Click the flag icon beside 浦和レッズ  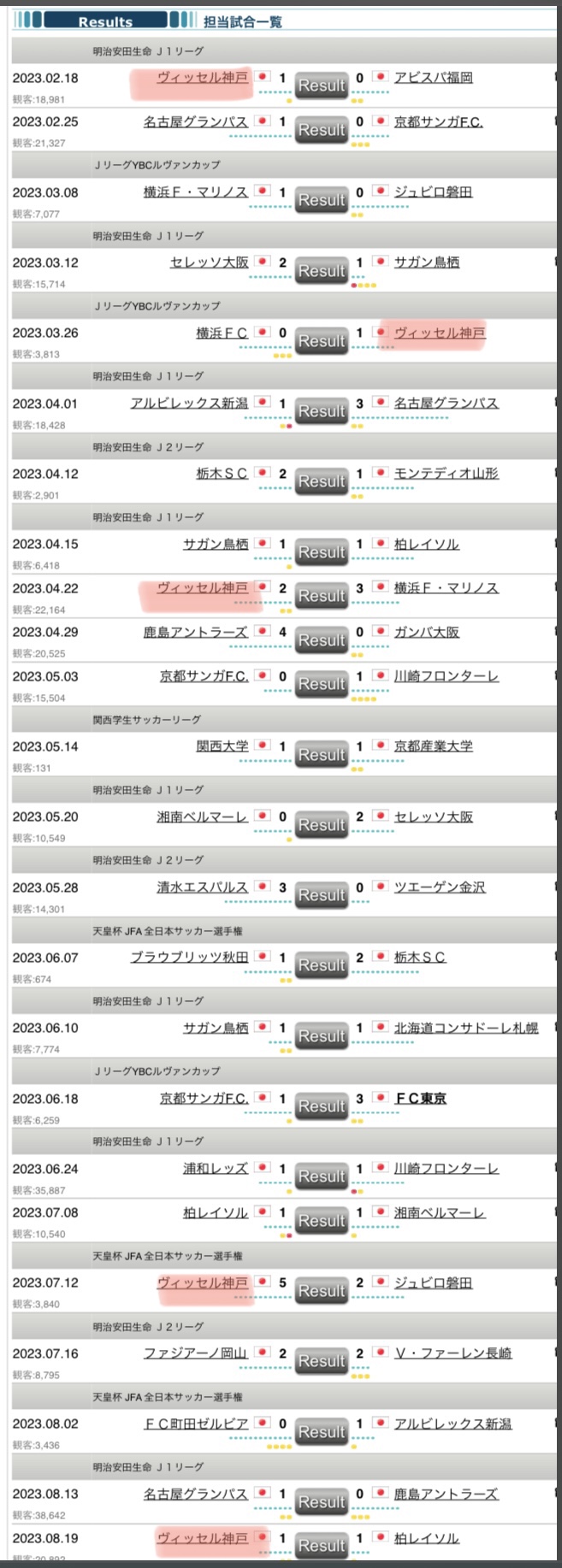(263, 1168)
